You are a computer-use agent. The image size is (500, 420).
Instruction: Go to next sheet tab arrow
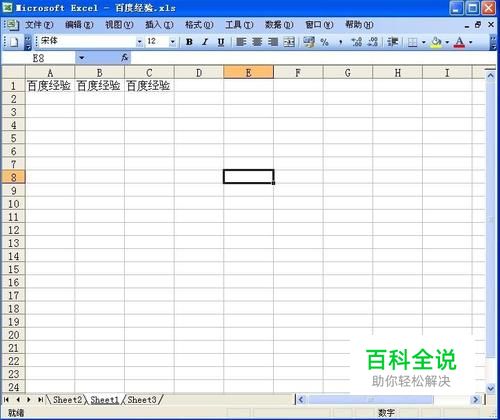[x=29, y=399]
